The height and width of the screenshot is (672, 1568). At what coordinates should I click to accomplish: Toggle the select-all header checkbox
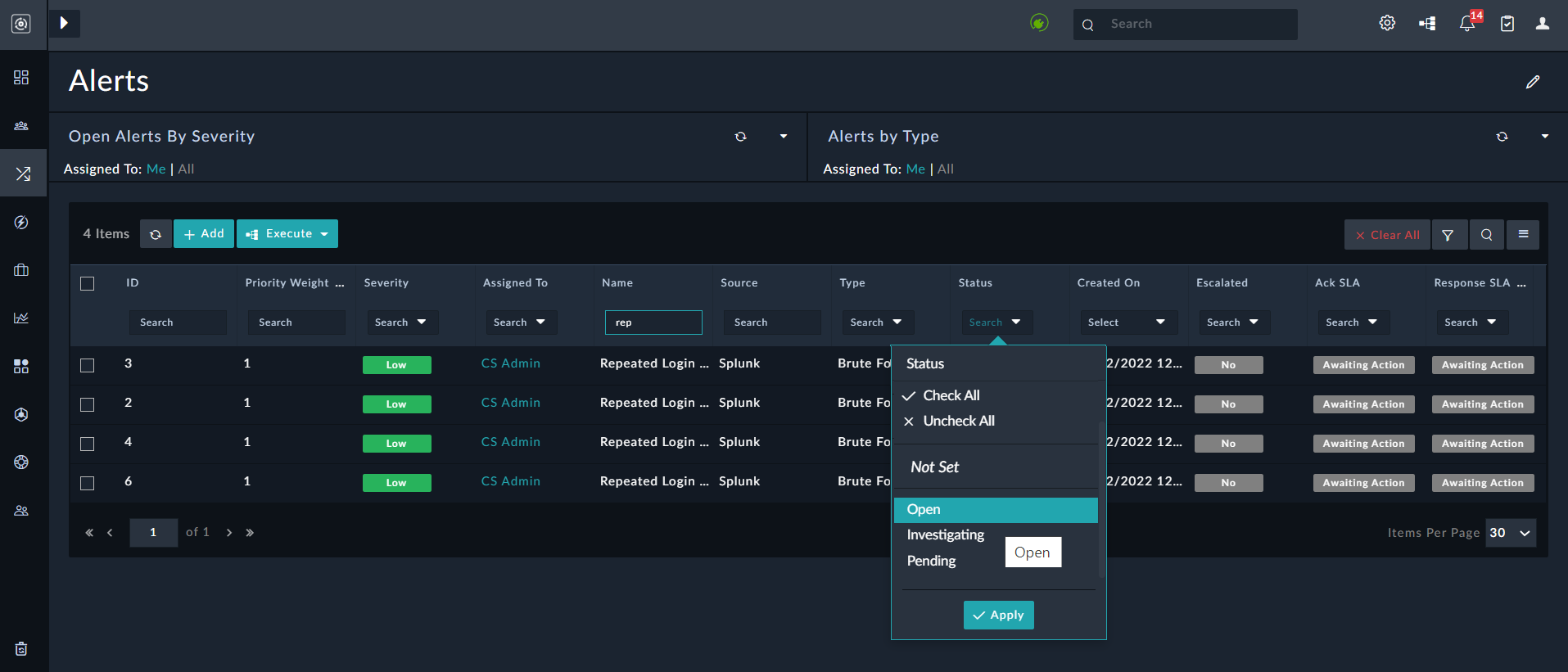click(x=88, y=283)
